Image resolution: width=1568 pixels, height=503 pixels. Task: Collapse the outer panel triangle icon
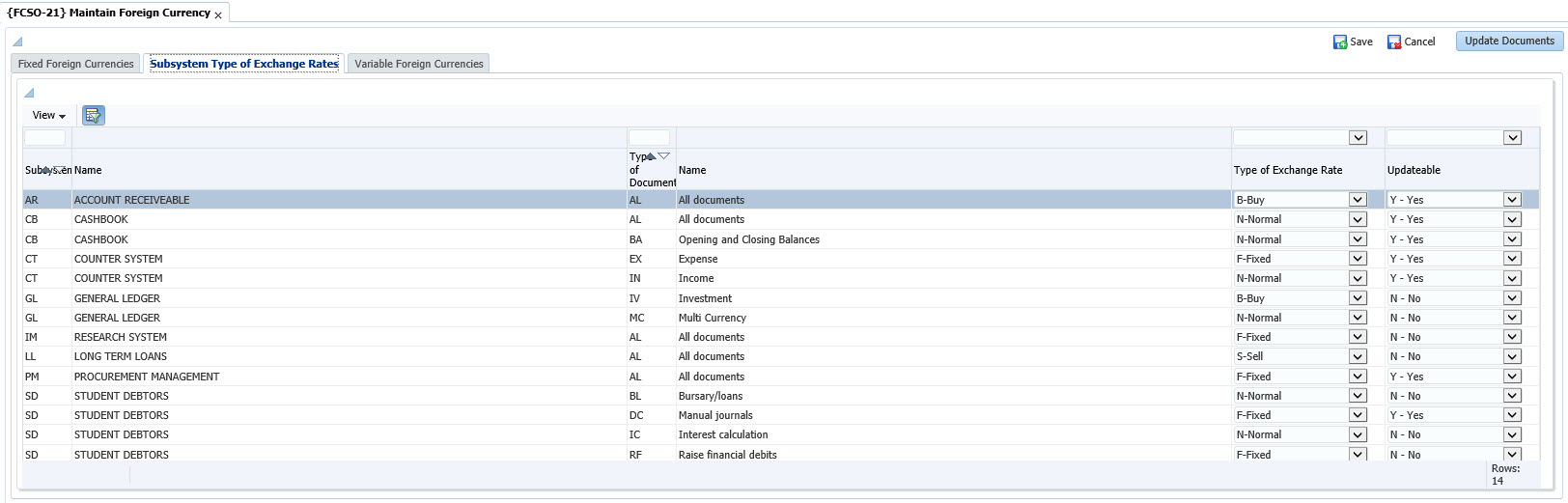17,42
